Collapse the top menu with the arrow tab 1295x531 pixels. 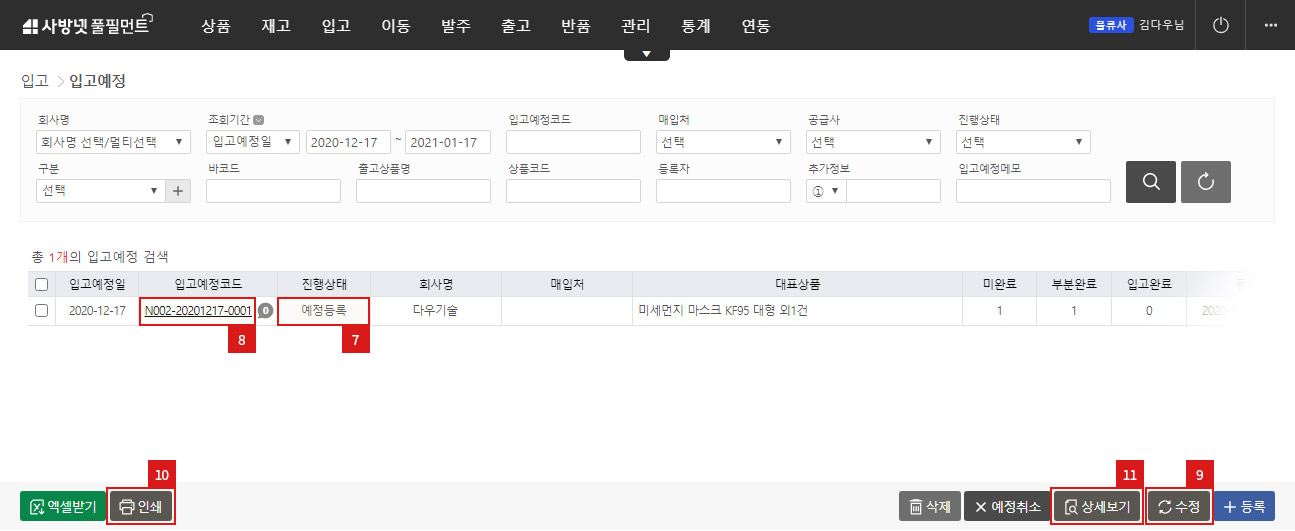(x=647, y=54)
